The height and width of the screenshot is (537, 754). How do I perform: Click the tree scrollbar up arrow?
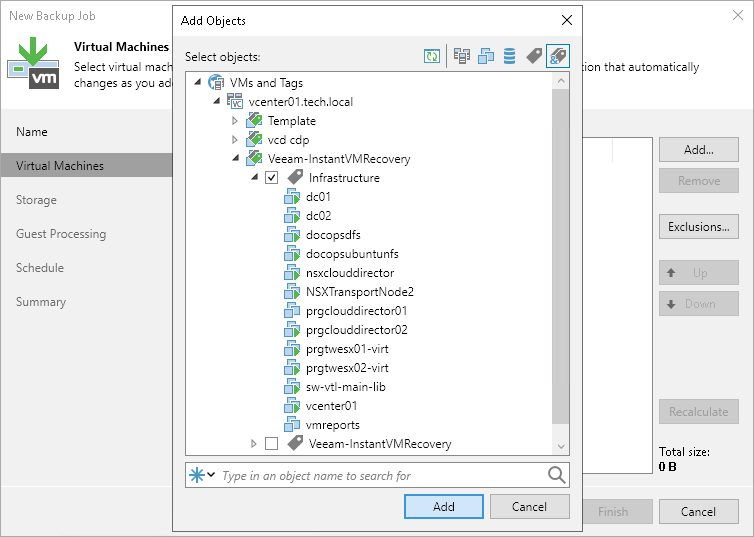coord(561,81)
